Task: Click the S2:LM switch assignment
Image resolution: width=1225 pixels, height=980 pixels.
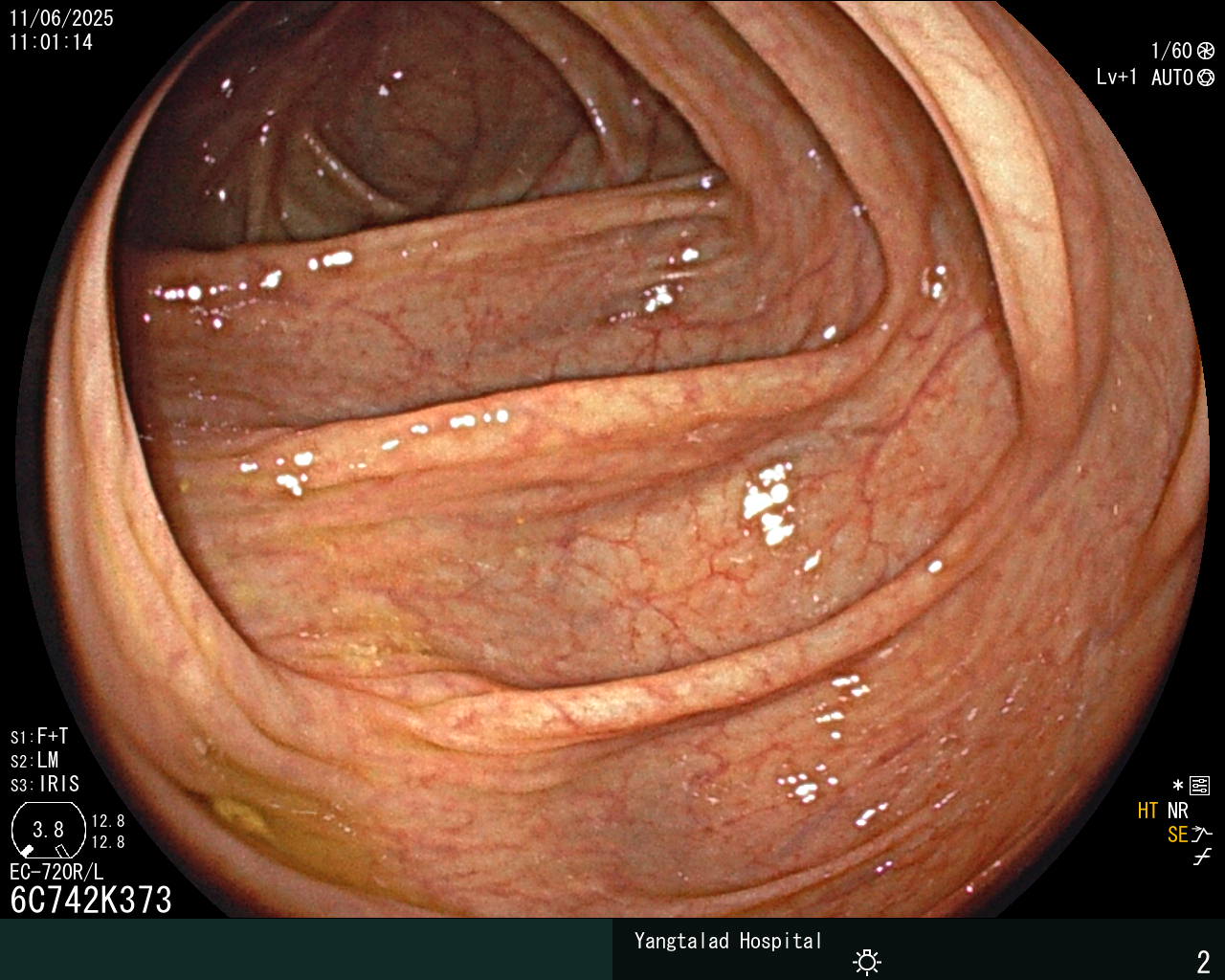Action: point(34,761)
